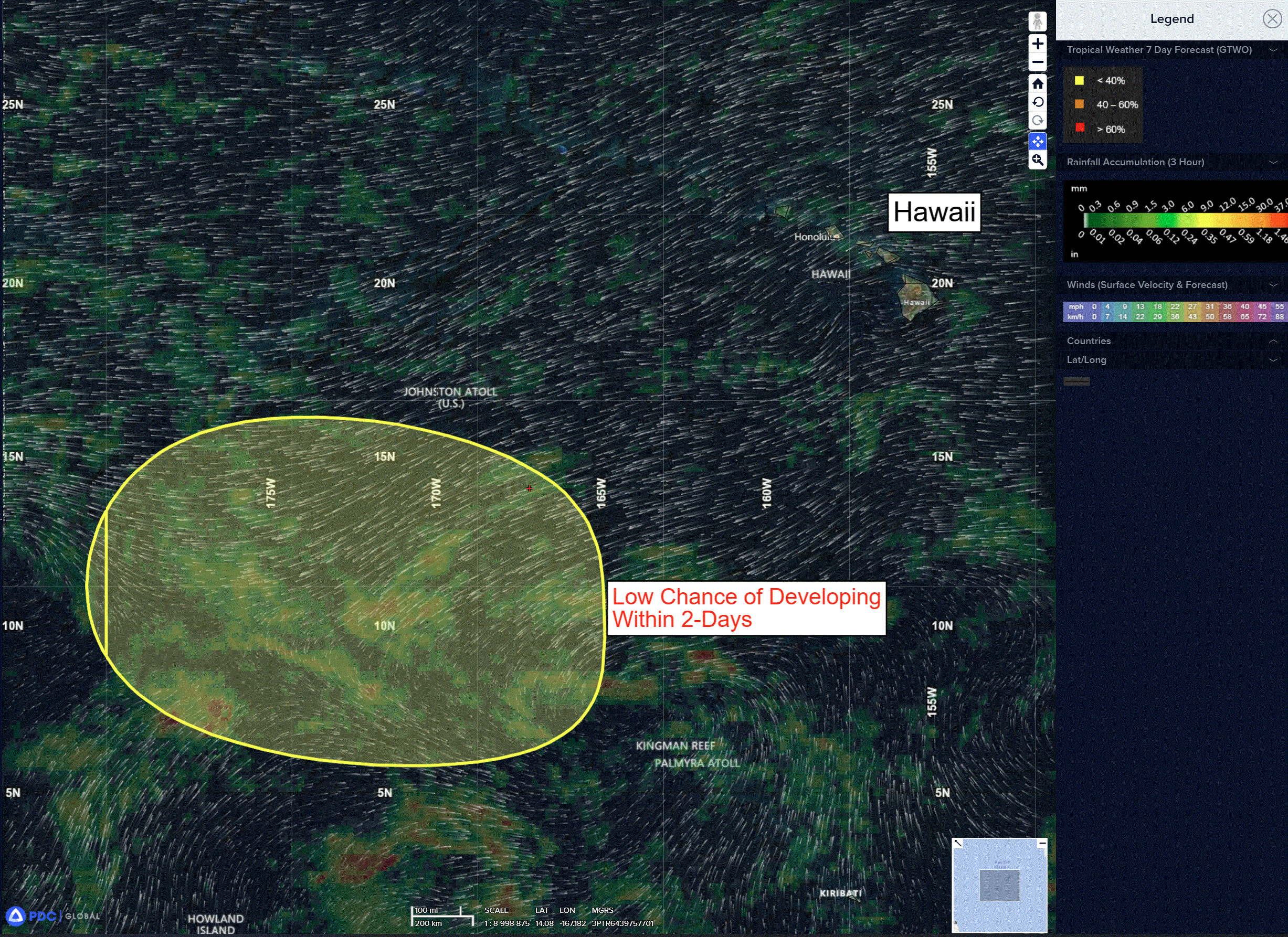Click the overview map extent rectangle
This screenshot has width=1288, height=937.
click(x=999, y=885)
